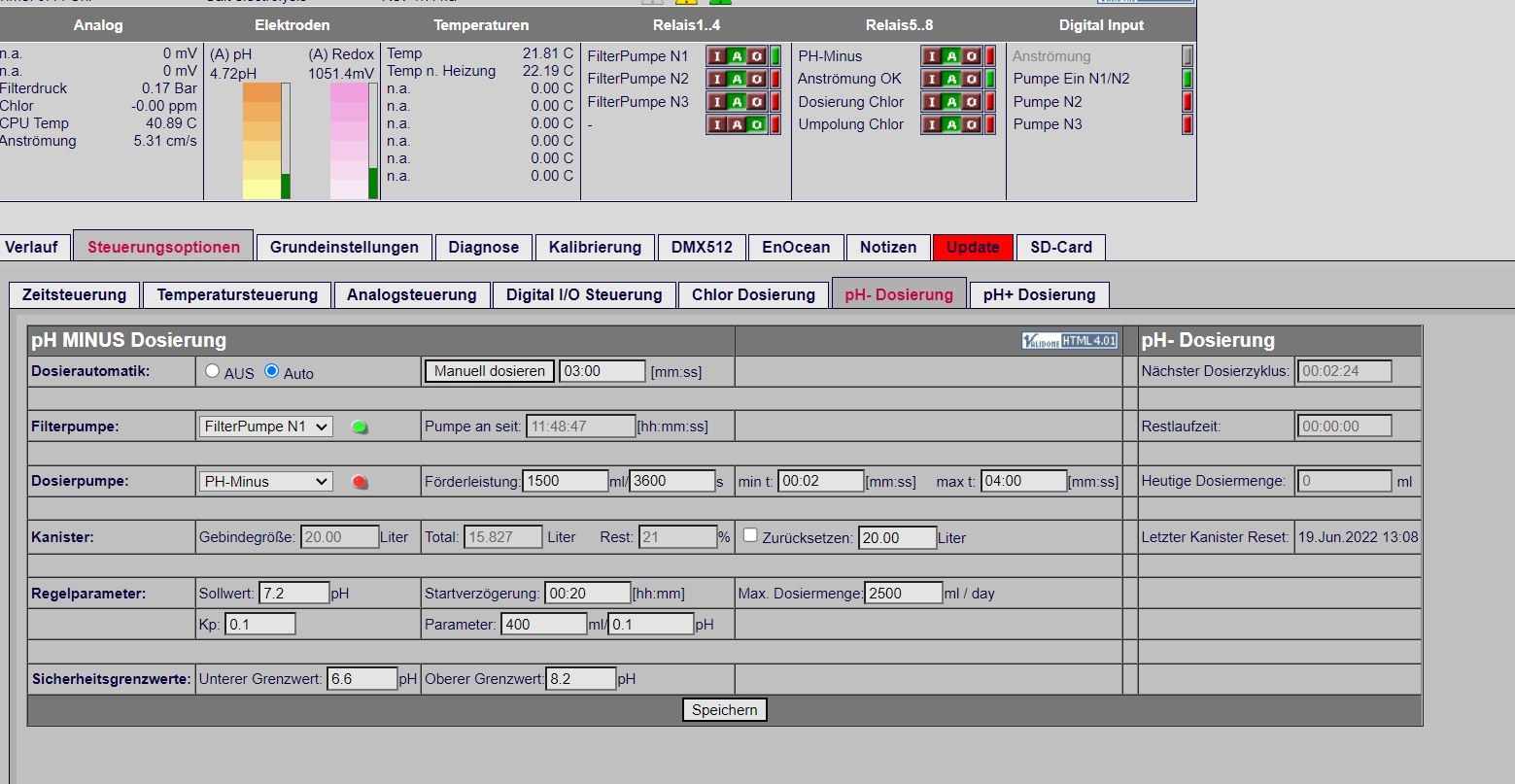Switch to the EnOcean tab

point(796,247)
